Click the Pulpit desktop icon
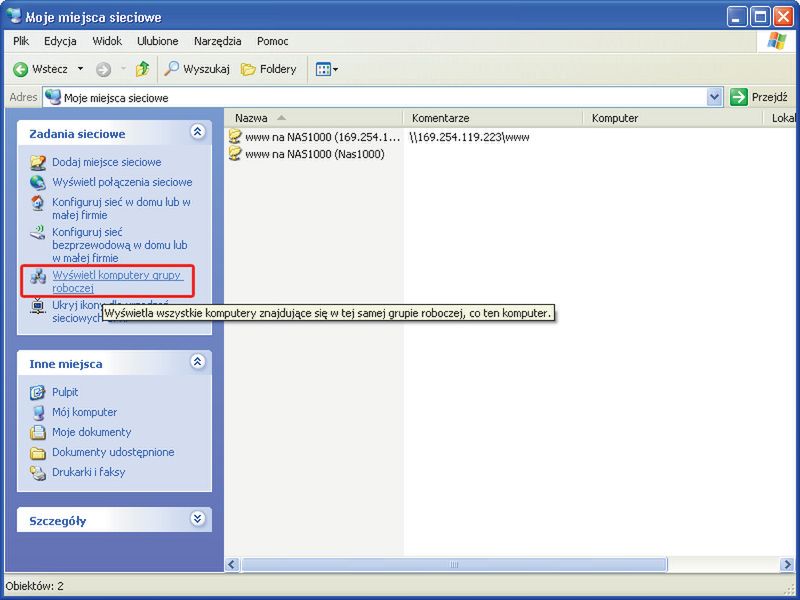The height and width of the screenshot is (600, 800). pos(37,392)
